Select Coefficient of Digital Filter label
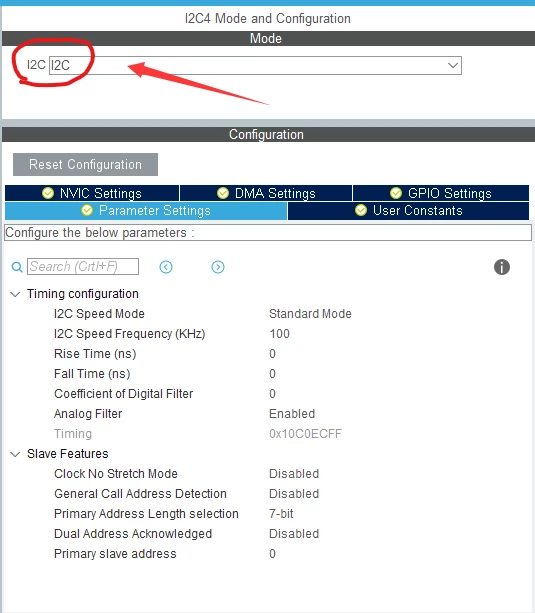The width and height of the screenshot is (535, 613). tap(124, 394)
